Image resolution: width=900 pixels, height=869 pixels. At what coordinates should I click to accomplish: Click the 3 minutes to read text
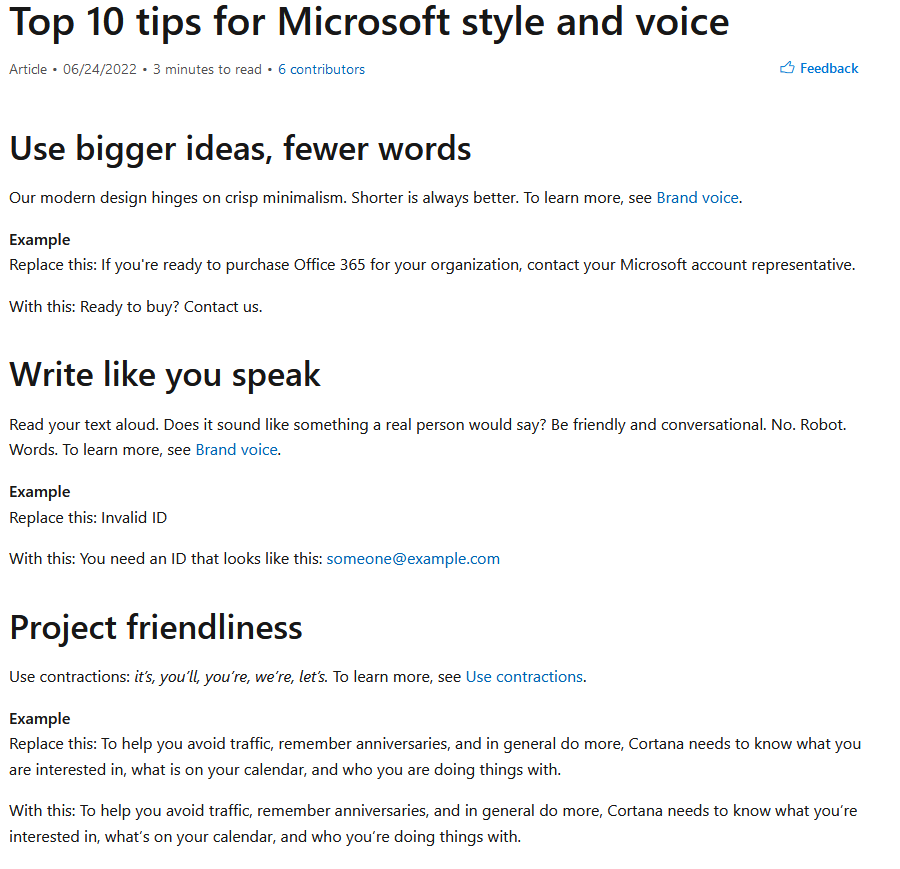click(x=207, y=69)
